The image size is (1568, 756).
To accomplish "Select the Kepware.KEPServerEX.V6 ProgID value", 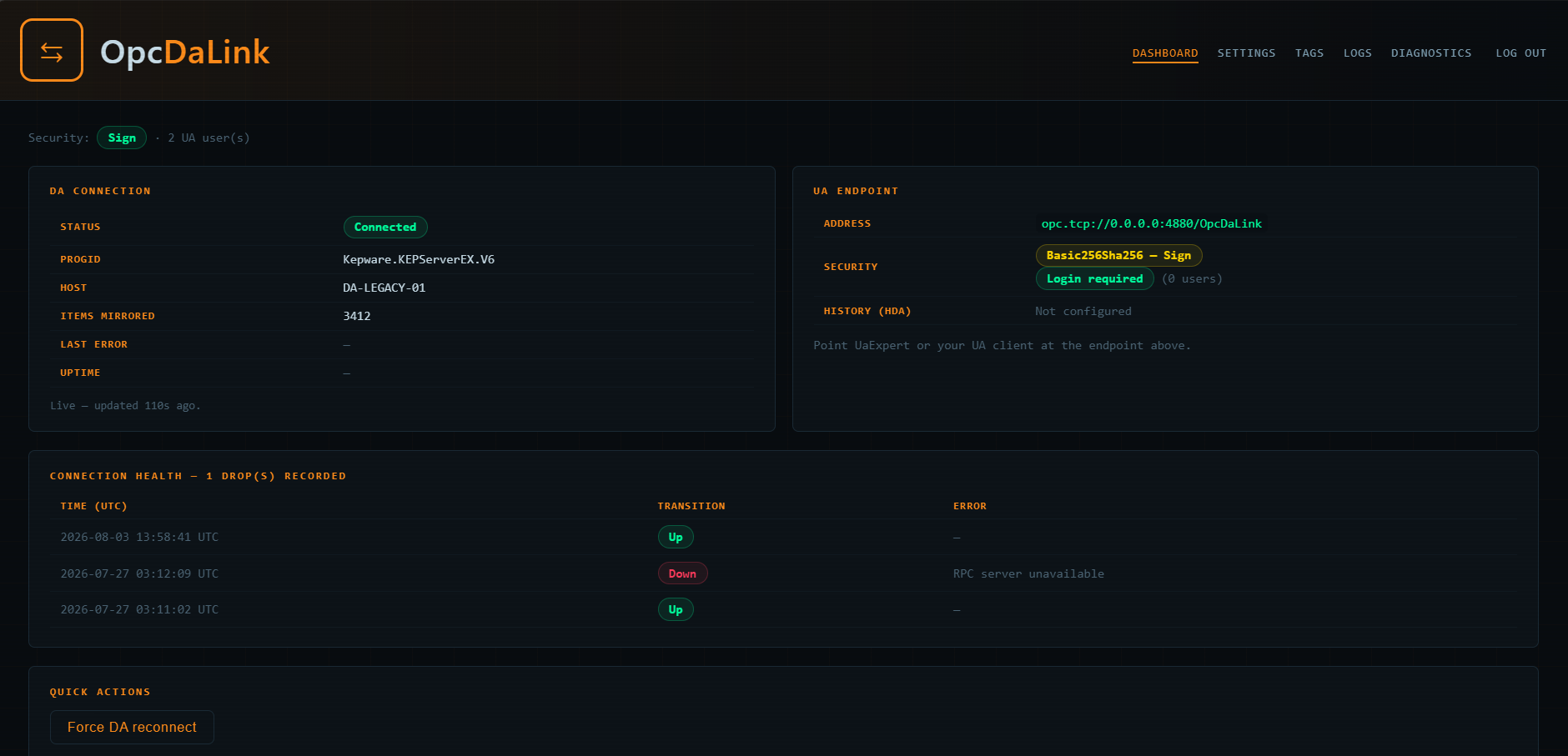I will tap(419, 259).
